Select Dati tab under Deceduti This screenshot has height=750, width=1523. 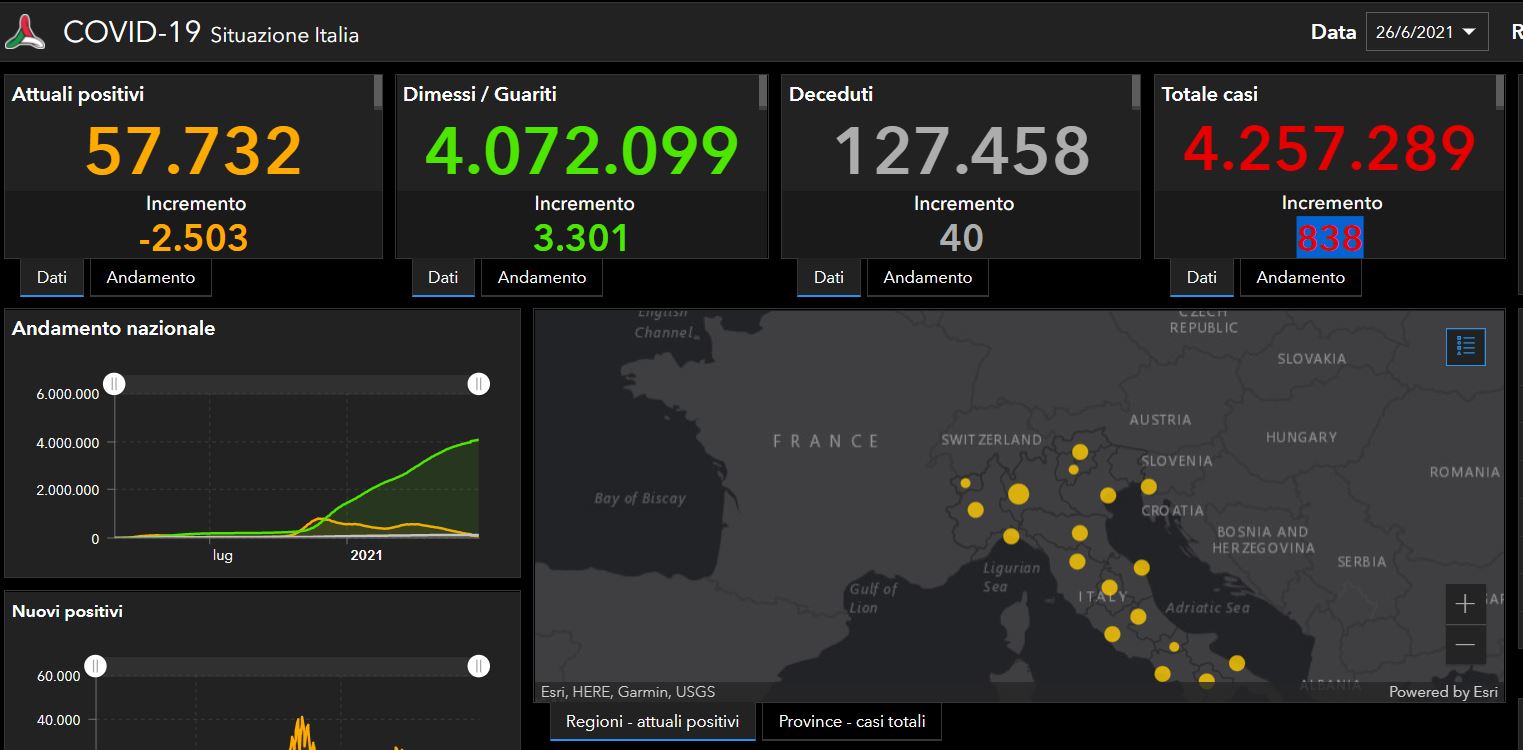click(828, 277)
